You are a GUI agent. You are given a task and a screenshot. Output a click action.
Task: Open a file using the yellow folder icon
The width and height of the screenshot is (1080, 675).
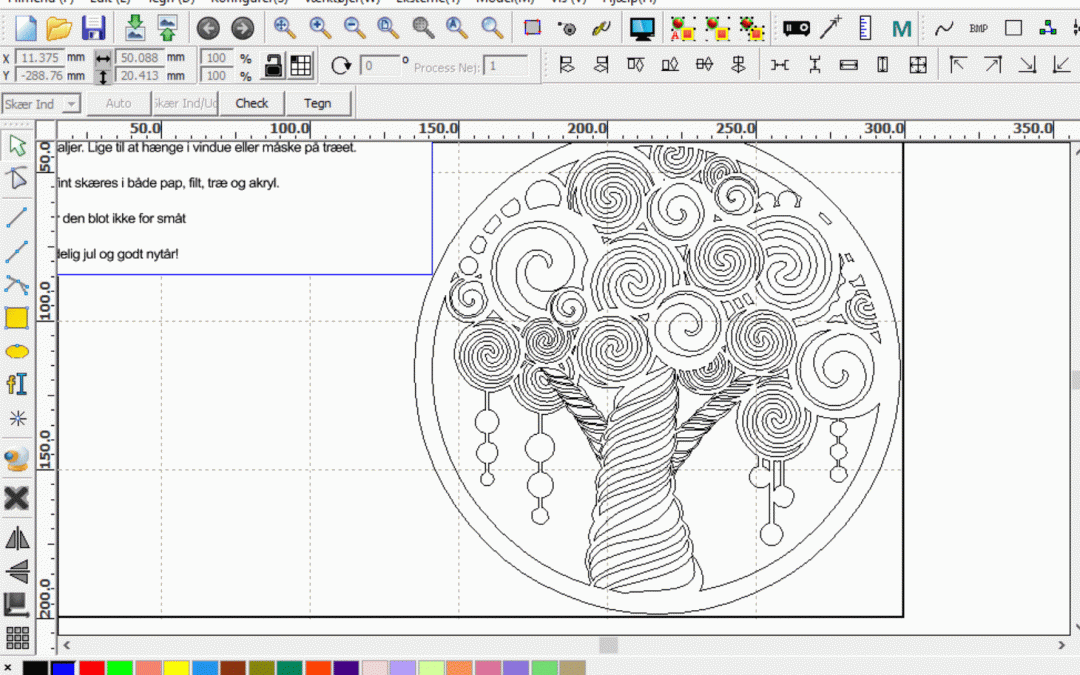59,28
